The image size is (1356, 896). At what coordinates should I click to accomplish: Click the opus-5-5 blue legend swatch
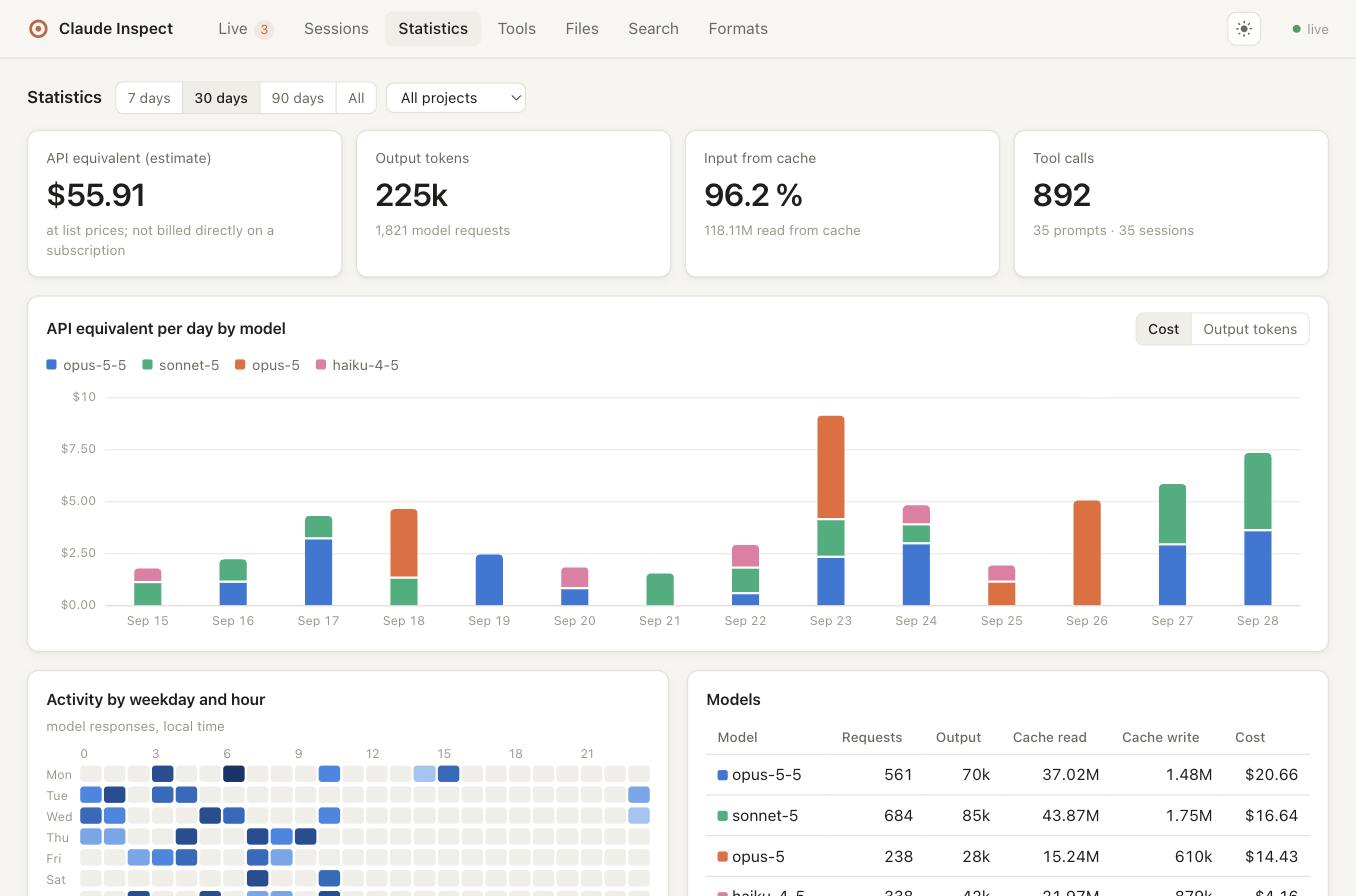51,365
